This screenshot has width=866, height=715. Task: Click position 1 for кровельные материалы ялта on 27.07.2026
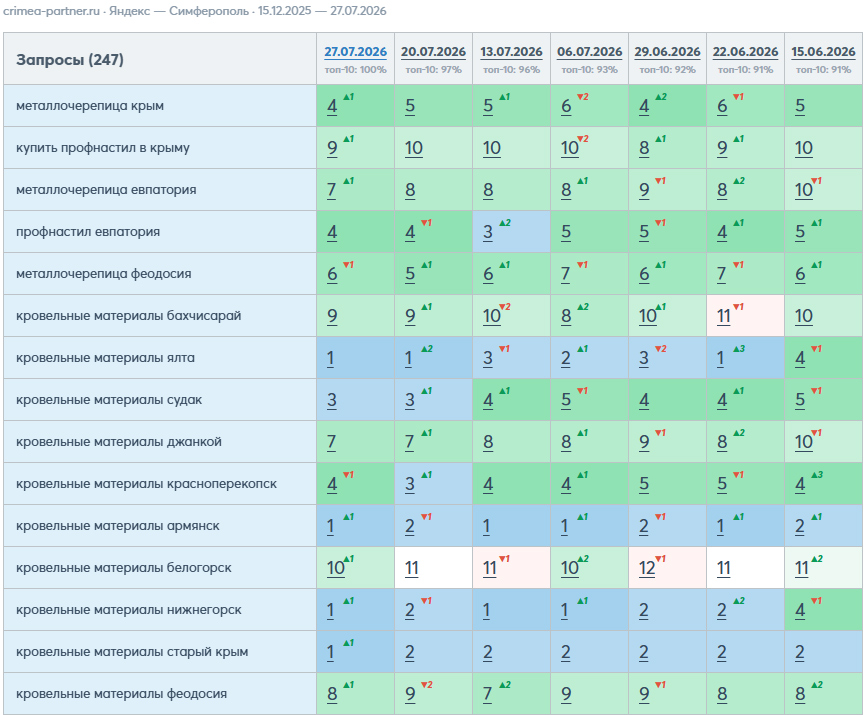coord(330,358)
